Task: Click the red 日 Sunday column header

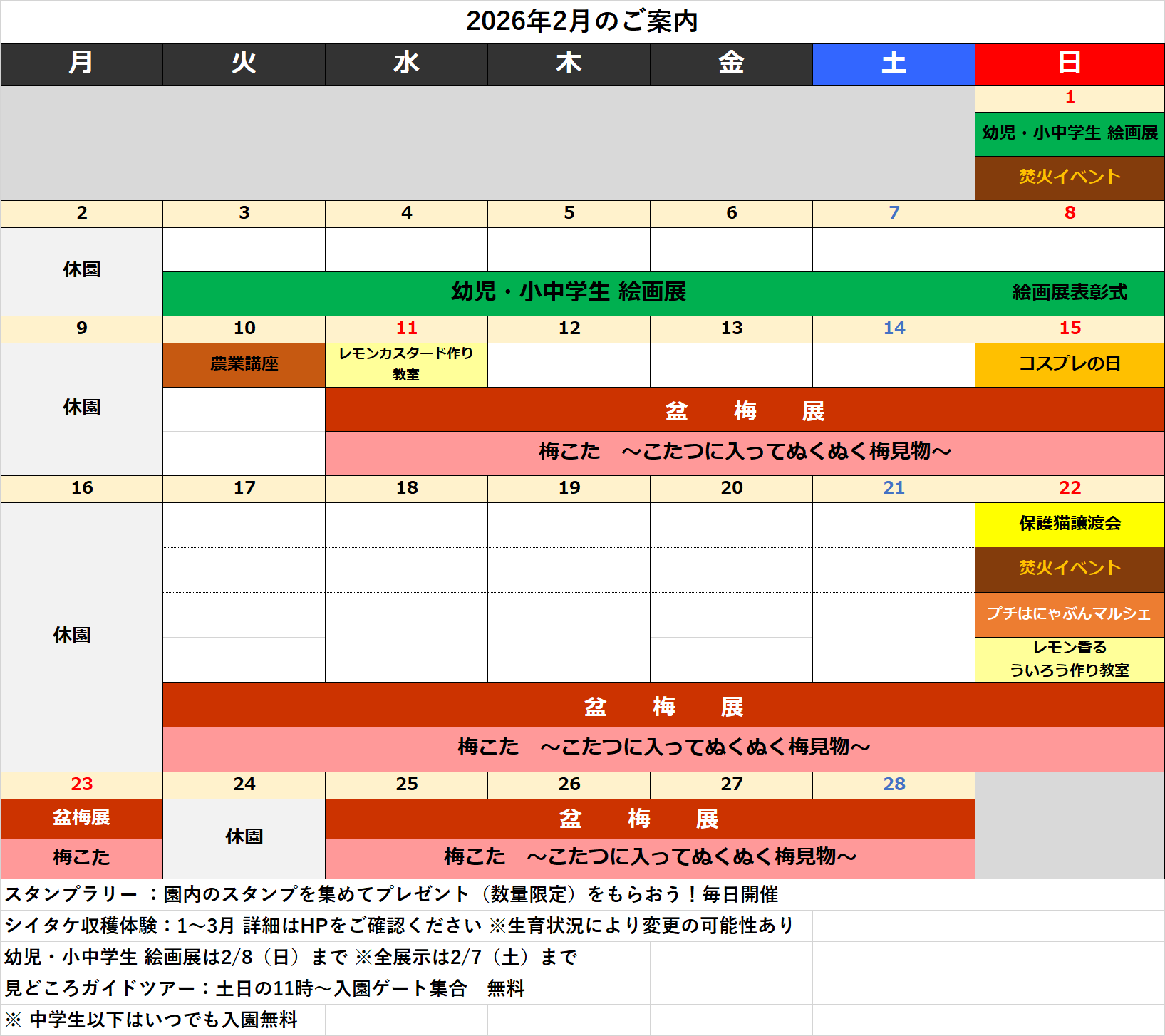Action: [1069, 63]
